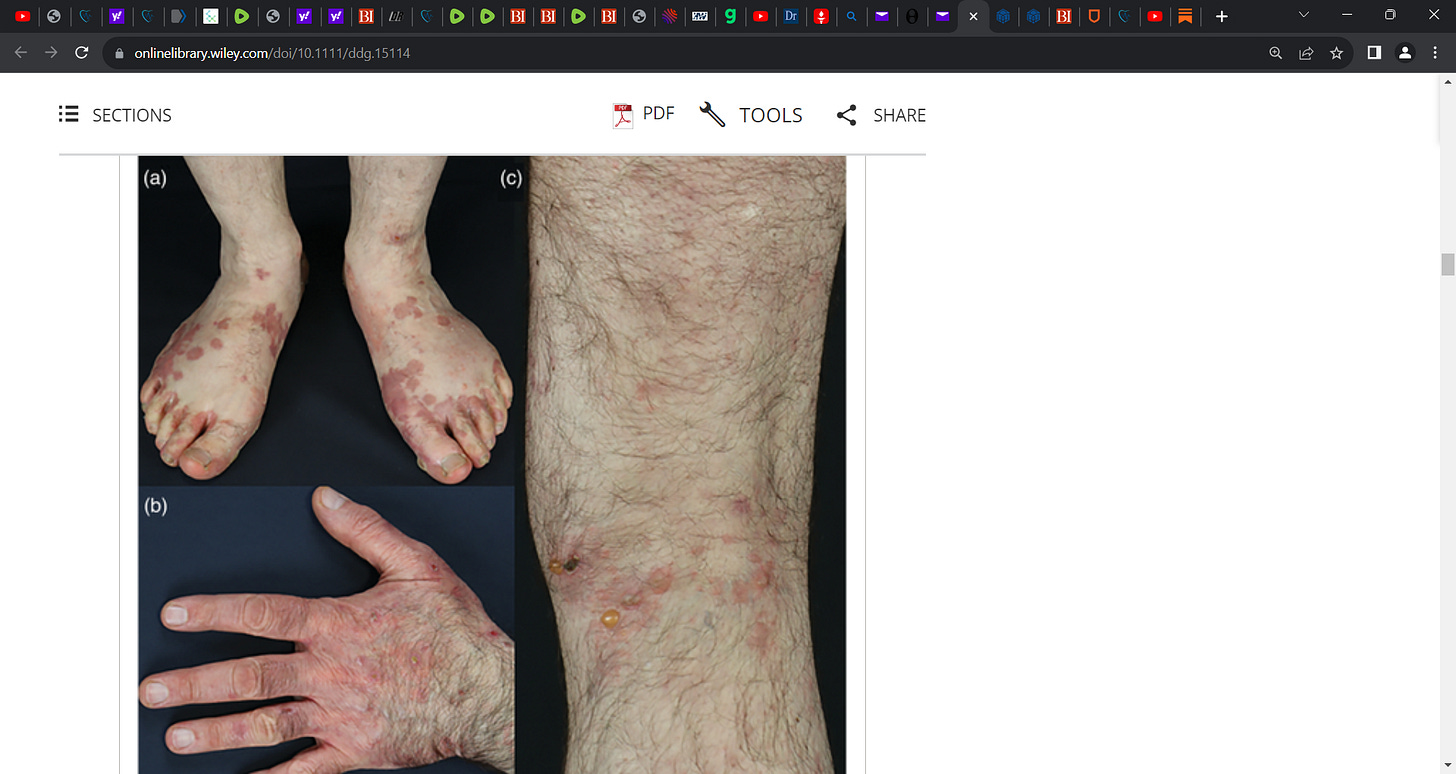The height and width of the screenshot is (774, 1456).
Task: Open the Chrome profile menu
Action: point(1405,53)
